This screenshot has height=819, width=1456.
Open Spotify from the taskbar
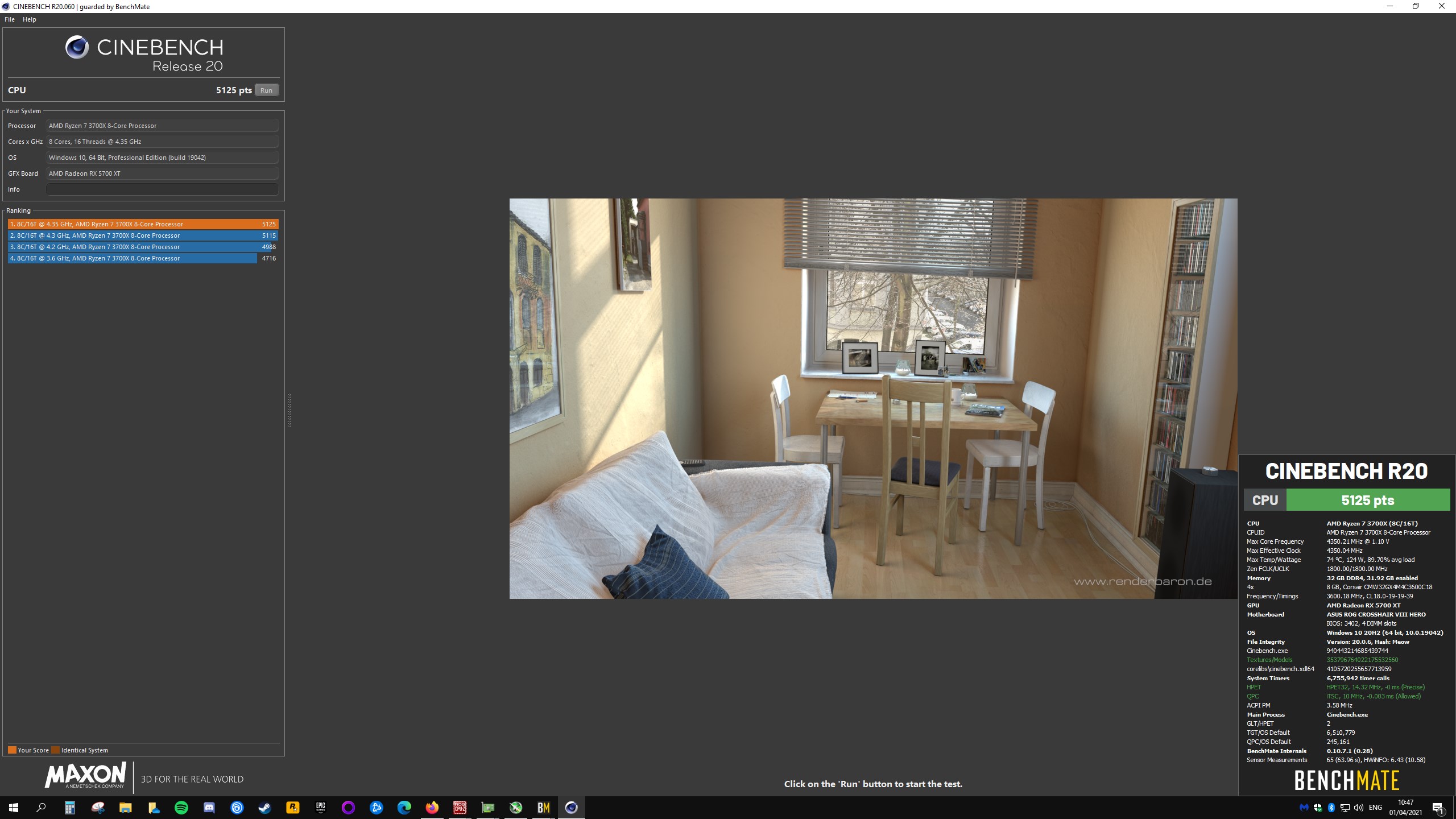(x=181, y=807)
